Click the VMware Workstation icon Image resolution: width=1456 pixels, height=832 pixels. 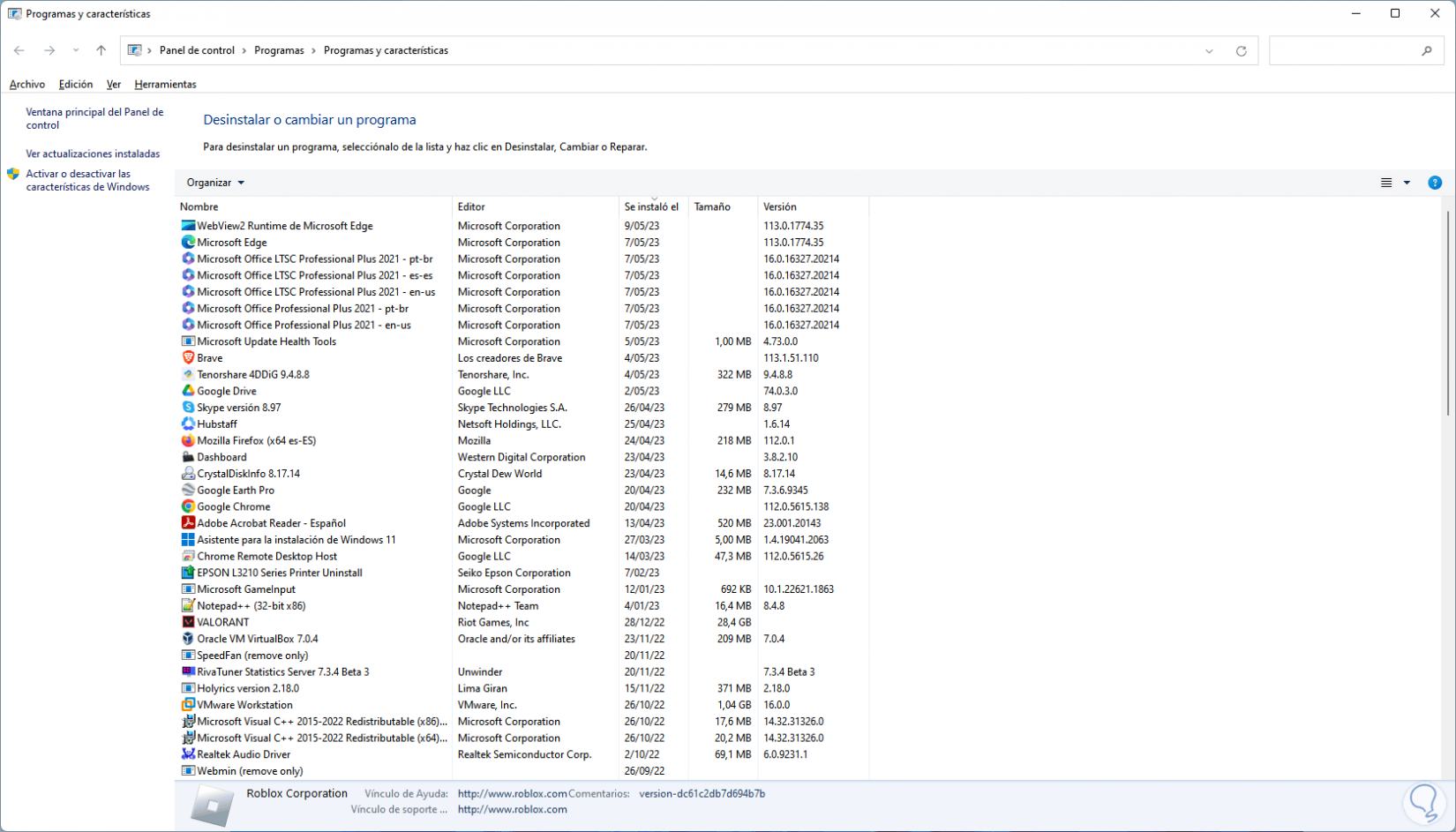tap(188, 705)
